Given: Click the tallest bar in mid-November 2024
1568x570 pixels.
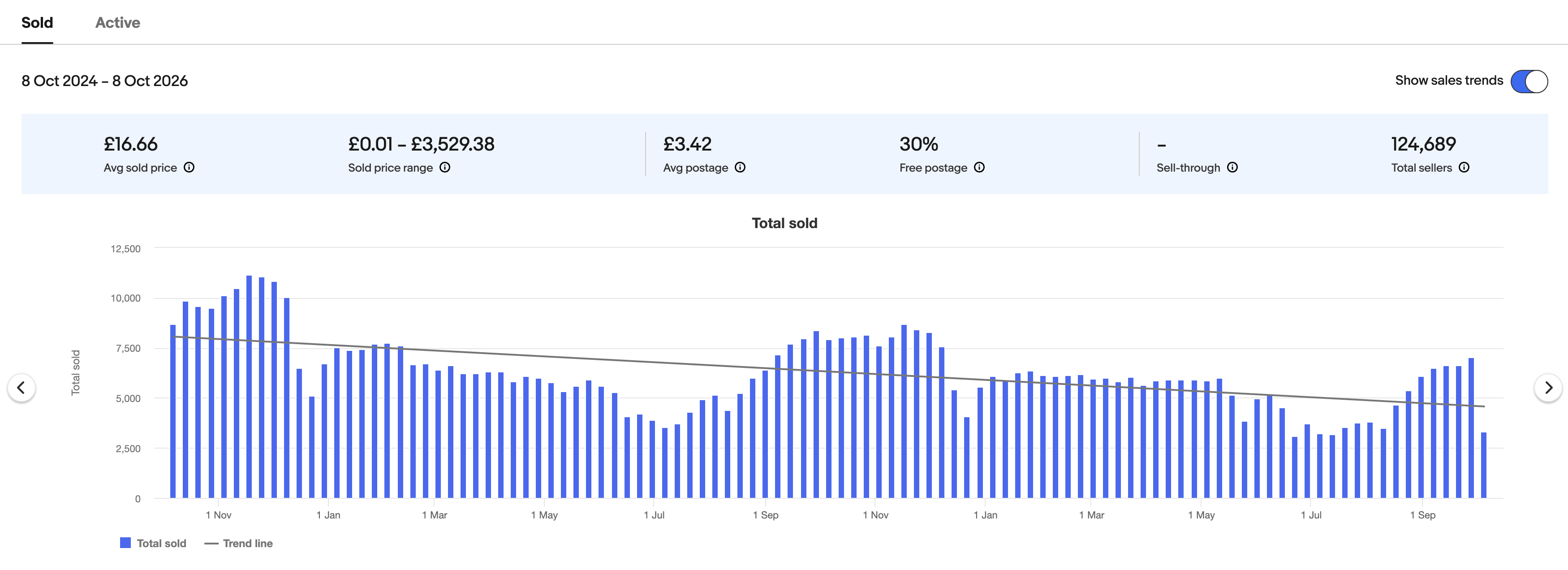Looking at the screenshot, I should [249, 387].
